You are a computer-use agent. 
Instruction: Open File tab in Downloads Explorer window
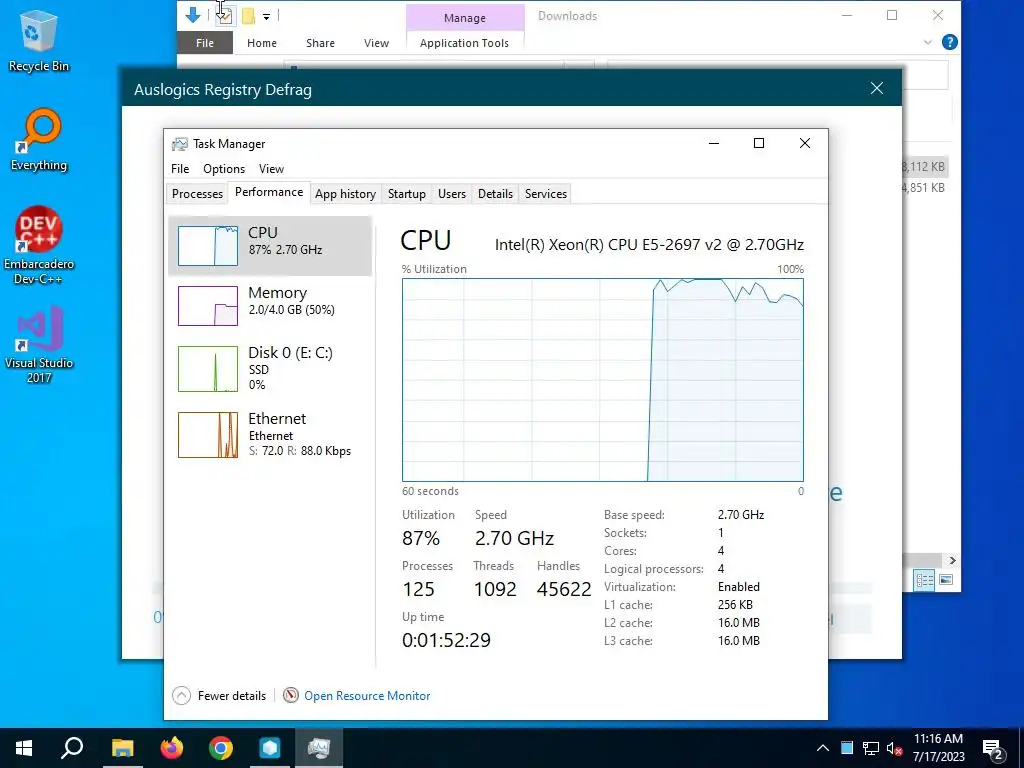(204, 42)
